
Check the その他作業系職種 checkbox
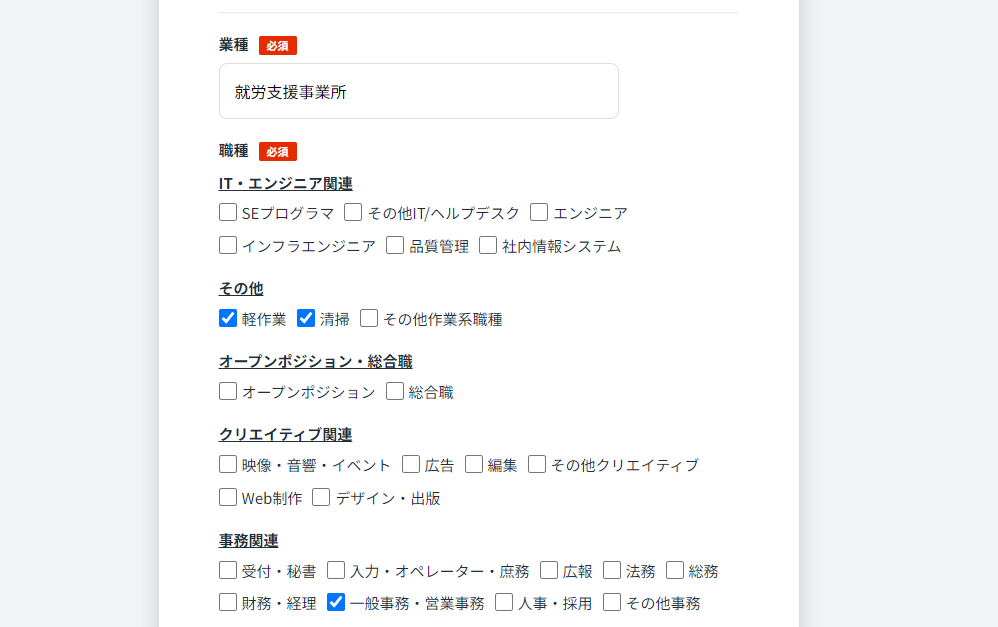(x=369, y=318)
